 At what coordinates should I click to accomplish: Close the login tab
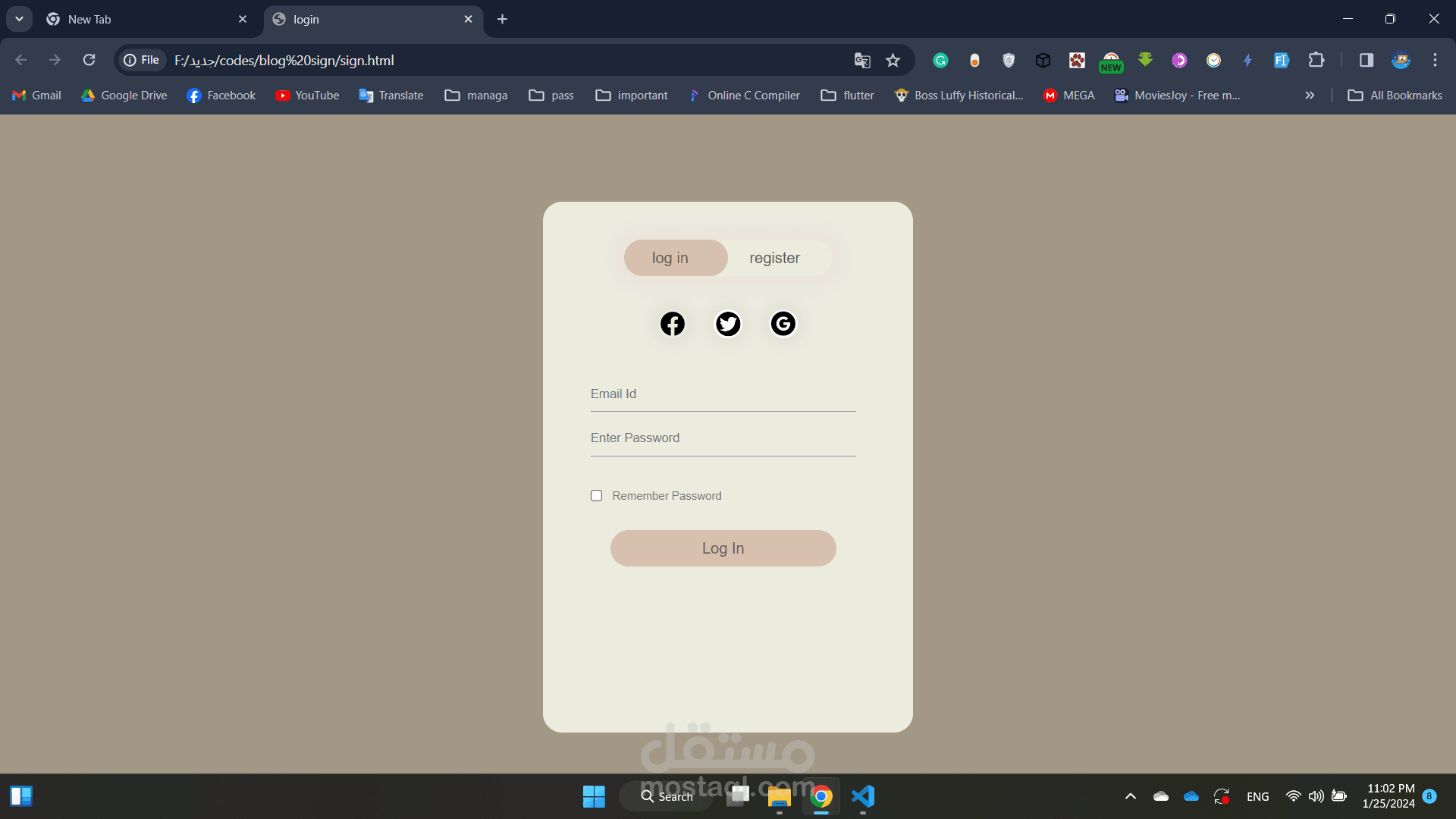tap(468, 20)
